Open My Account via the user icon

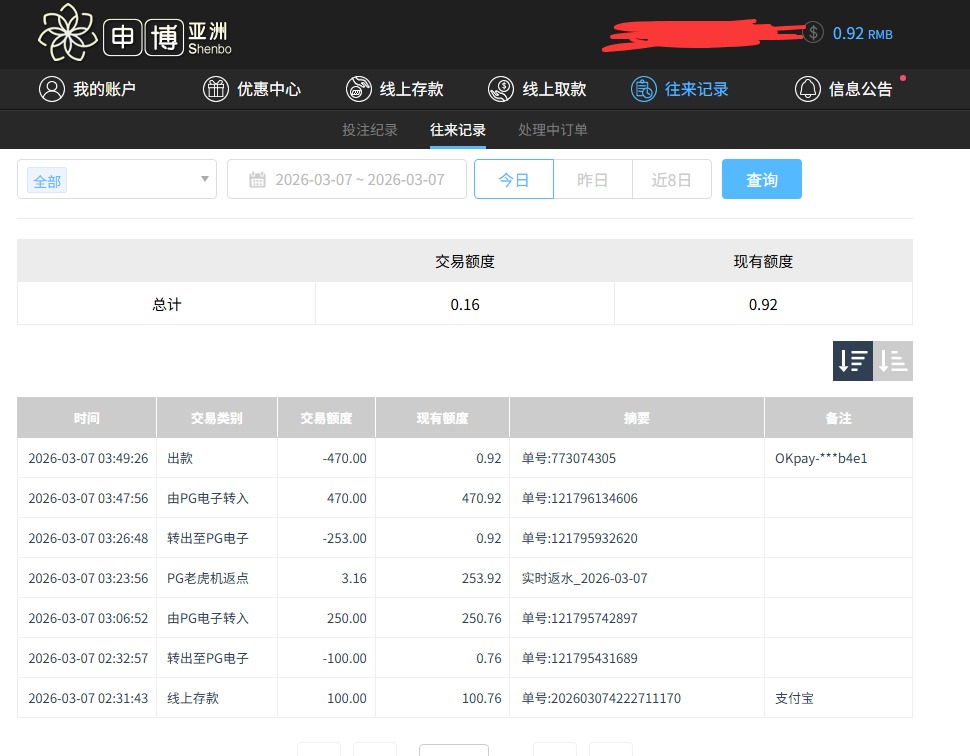point(51,89)
